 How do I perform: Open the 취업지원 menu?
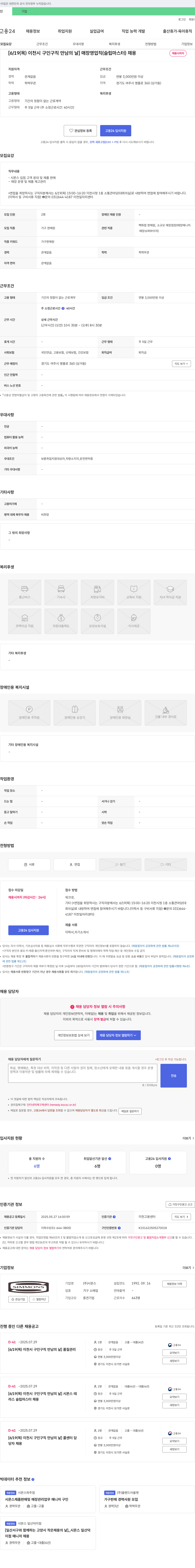pyautogui.click(x=65, y=31)
